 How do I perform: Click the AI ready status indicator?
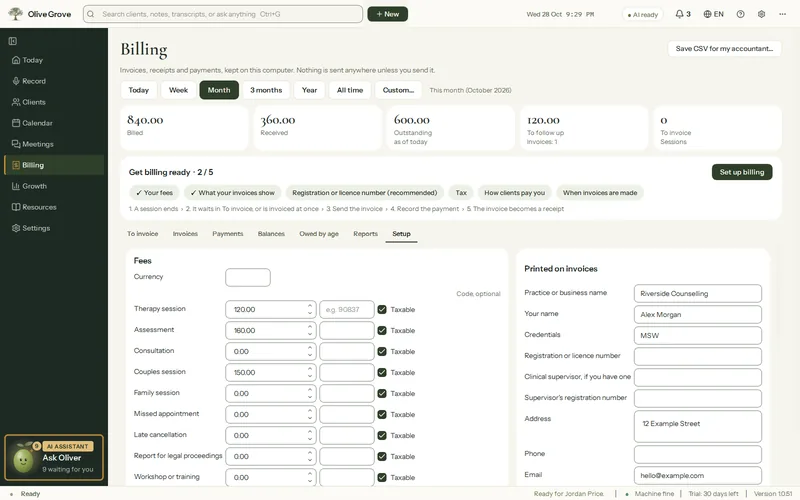click(642, 14)
